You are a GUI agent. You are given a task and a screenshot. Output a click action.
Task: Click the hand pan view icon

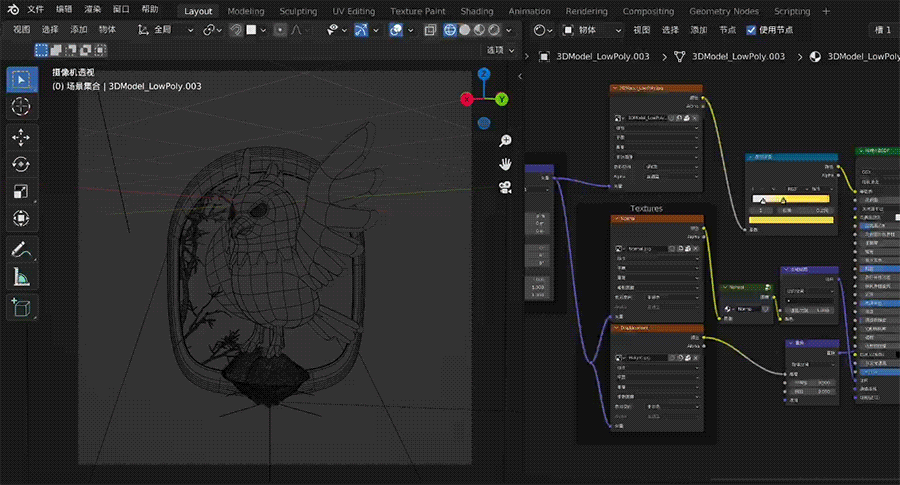click(x=507, y=164)
